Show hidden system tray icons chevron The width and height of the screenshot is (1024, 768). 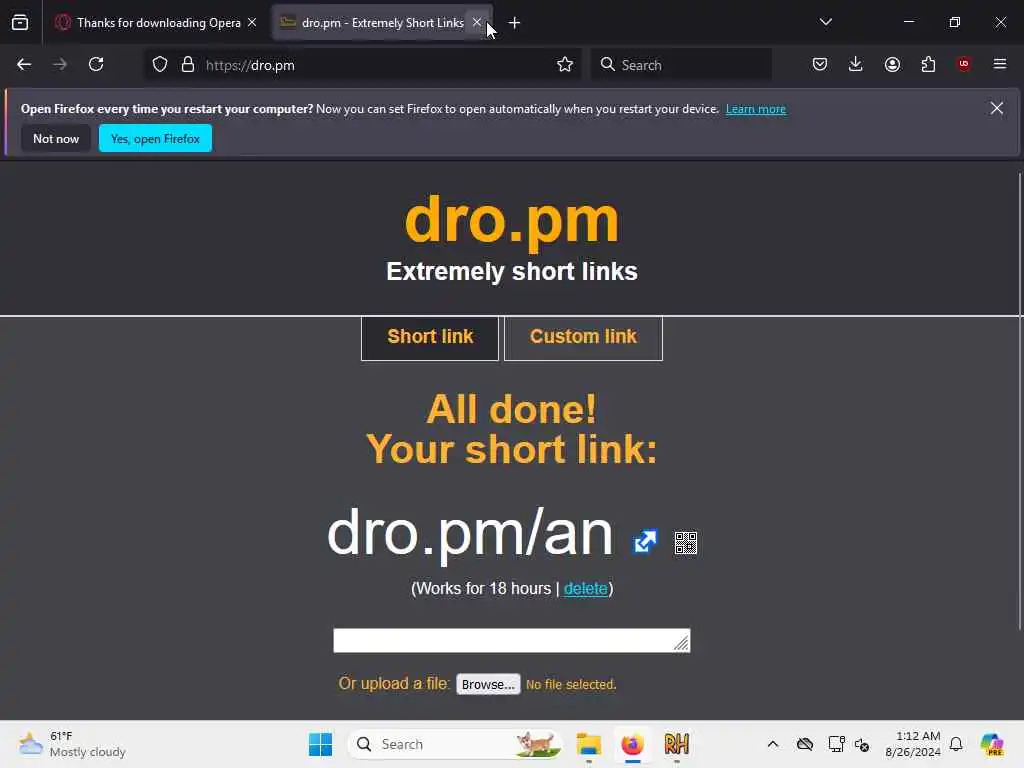pyautogui.click(x=773, y=744)
